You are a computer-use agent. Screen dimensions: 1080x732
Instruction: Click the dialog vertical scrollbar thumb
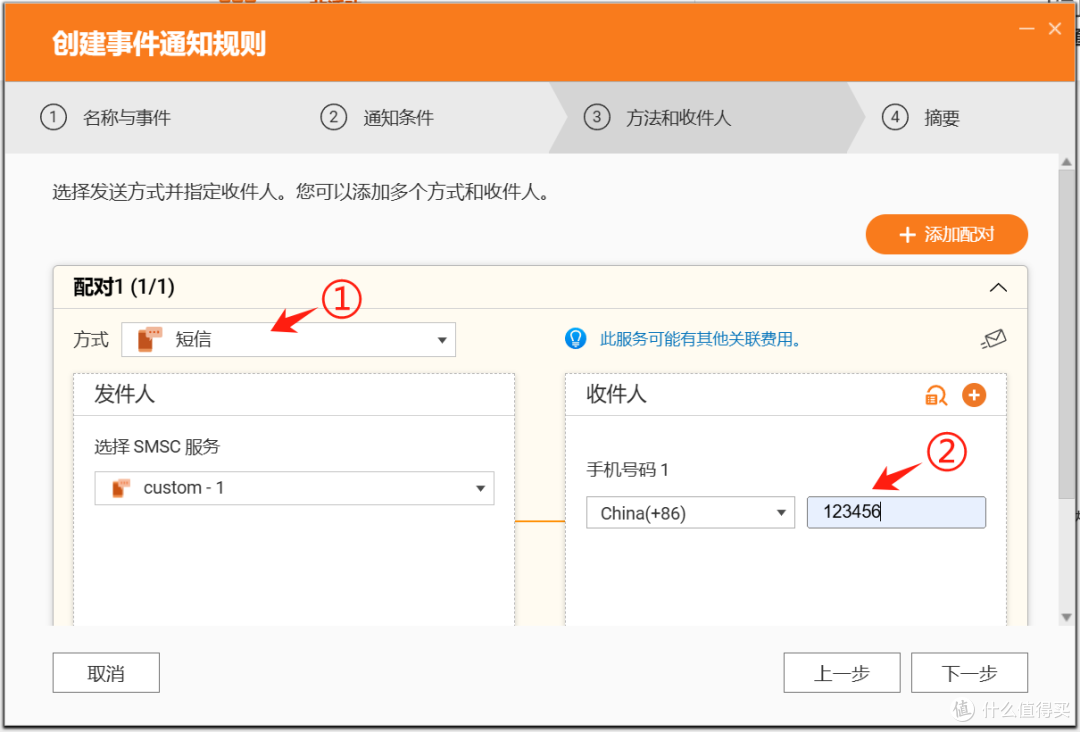[x=1066, y=334]
